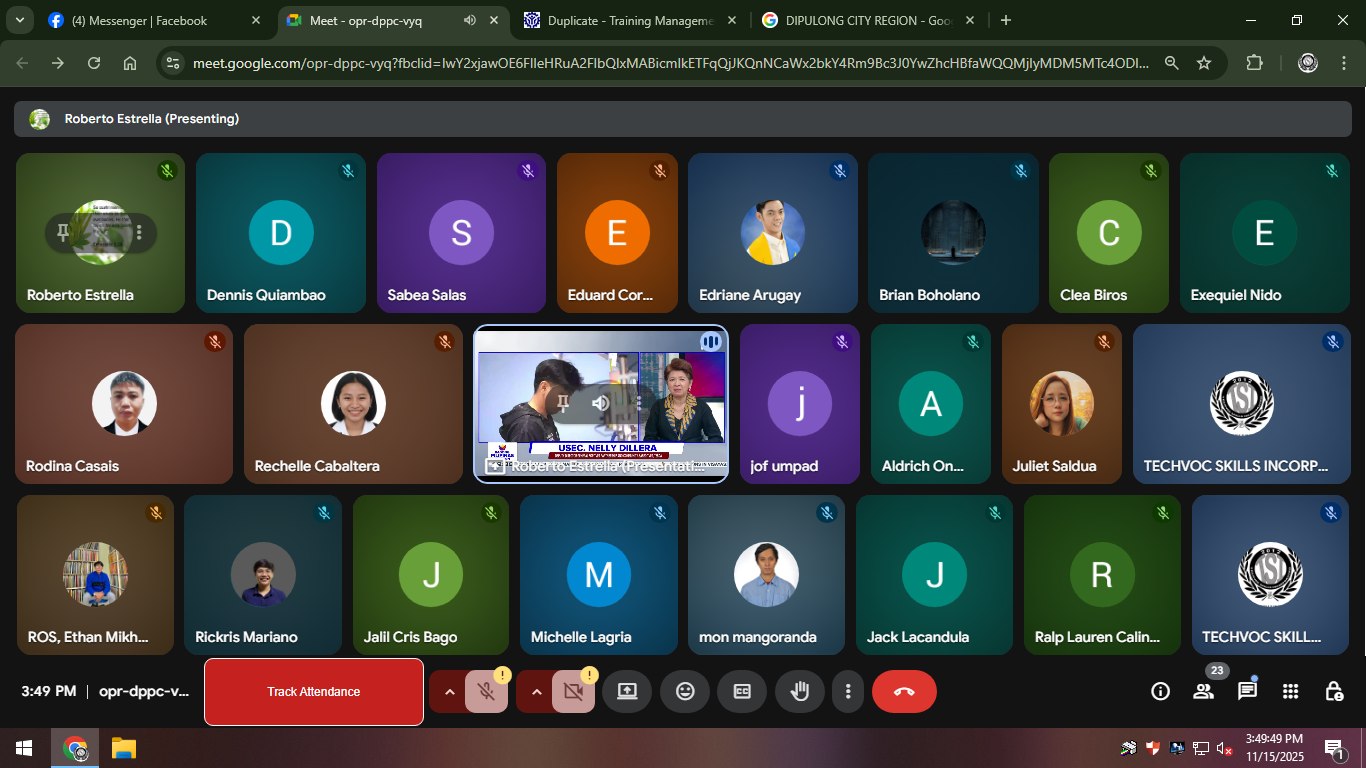Open Chrome profile avatar
This screenshot has width=1366, height=768.
pyautogui.click(x=1308, y=63)
